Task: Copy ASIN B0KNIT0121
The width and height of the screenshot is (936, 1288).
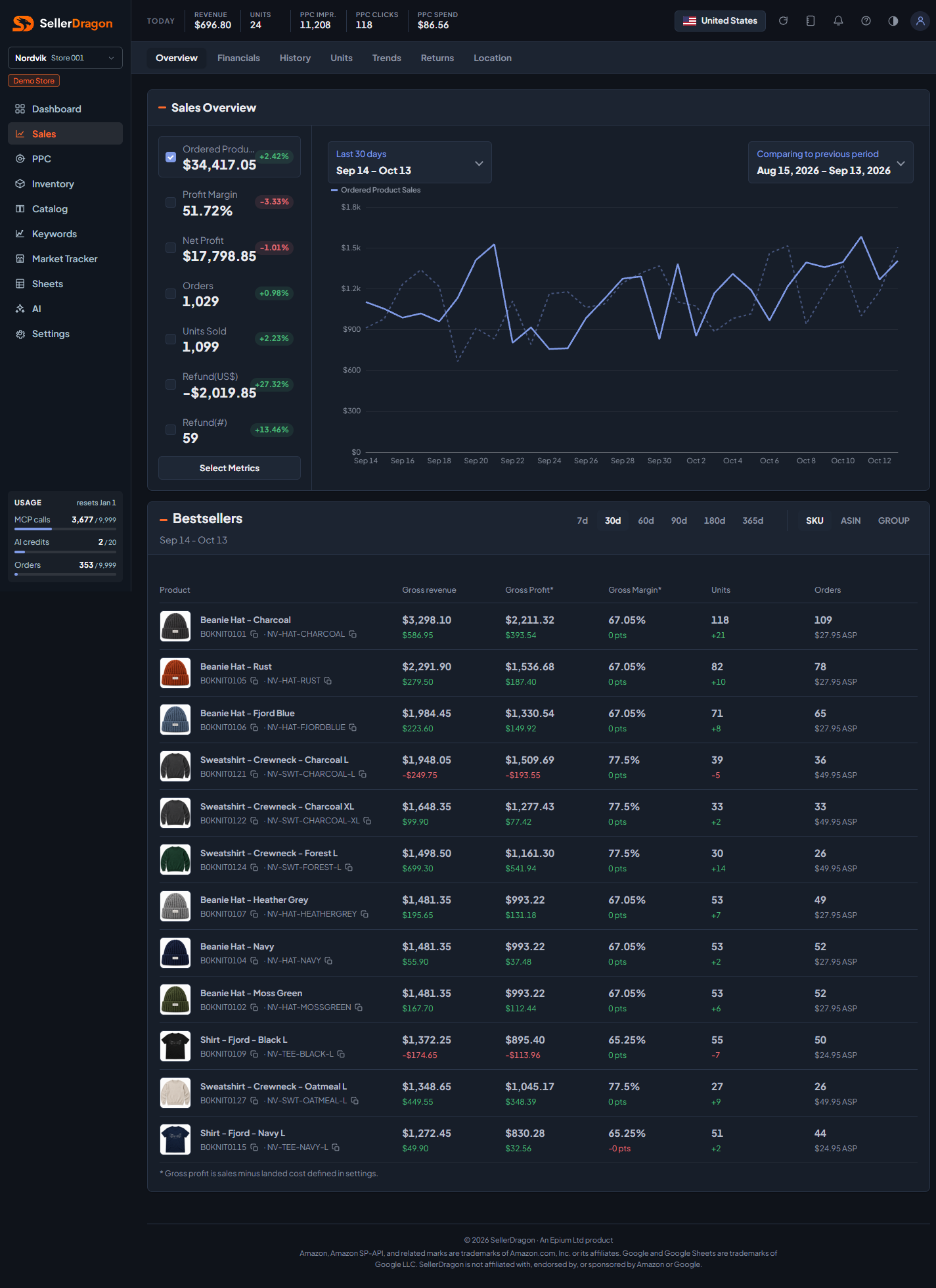Action: tap(254, 774)
